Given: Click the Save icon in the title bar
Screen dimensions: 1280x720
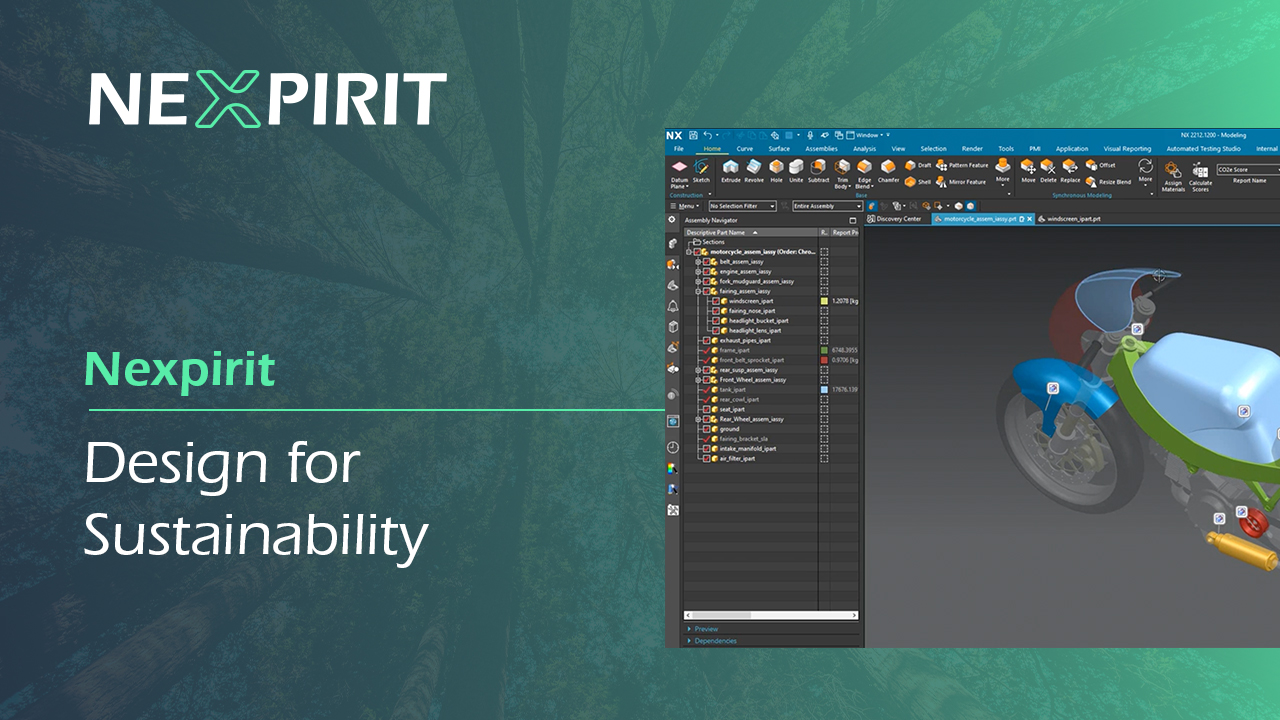Looking at the screenshot, I should (693, 135).
